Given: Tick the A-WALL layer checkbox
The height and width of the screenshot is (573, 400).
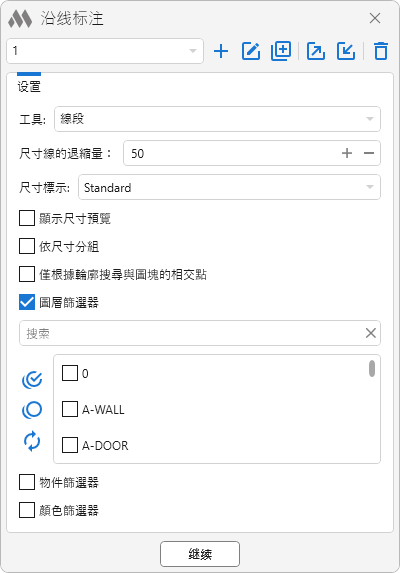Looking at the screenshot, I should click(x=70, y=409).
